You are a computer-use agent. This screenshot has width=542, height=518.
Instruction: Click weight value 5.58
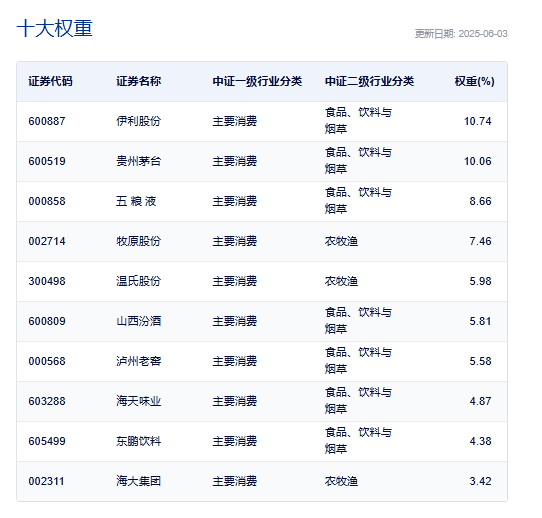click(x=480, y=361)
